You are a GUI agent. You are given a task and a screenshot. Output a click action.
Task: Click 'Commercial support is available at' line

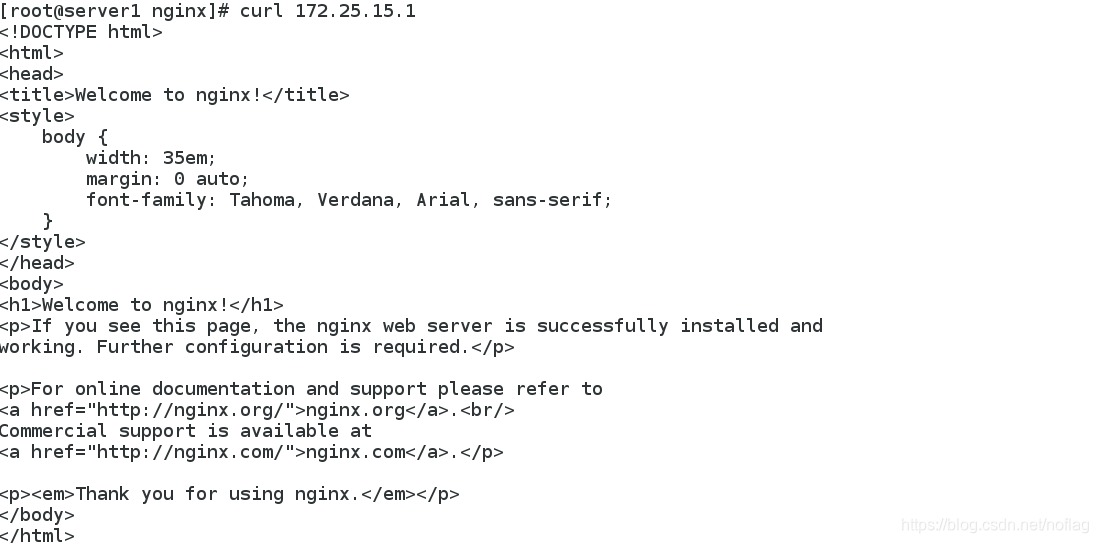click(186, 432)
